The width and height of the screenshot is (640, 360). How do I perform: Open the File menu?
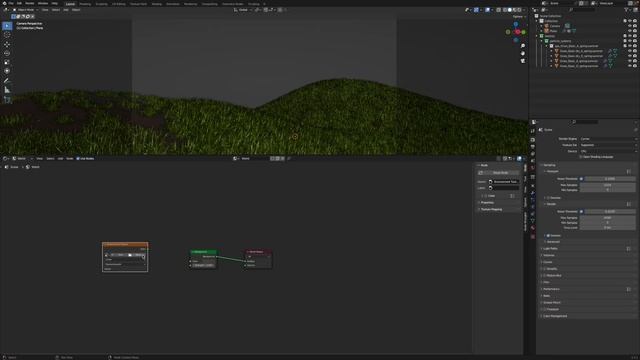(x=11, y=3)
